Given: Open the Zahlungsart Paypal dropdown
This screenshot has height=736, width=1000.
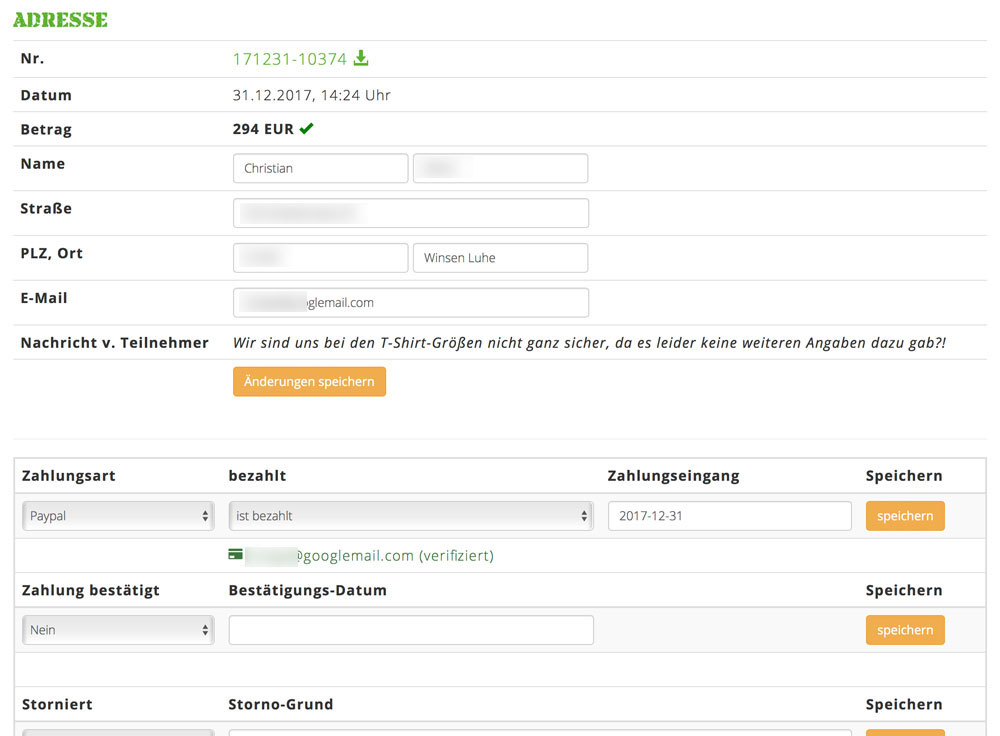Looking at the screenshot, I should click(x=118, y=516).
